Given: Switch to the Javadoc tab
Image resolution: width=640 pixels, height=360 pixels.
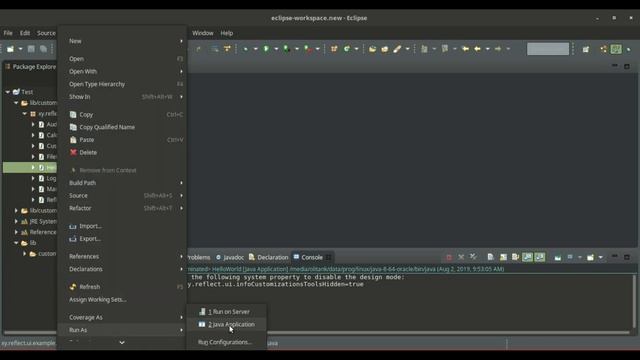Looking at the screenshot, I should point(230,257).
